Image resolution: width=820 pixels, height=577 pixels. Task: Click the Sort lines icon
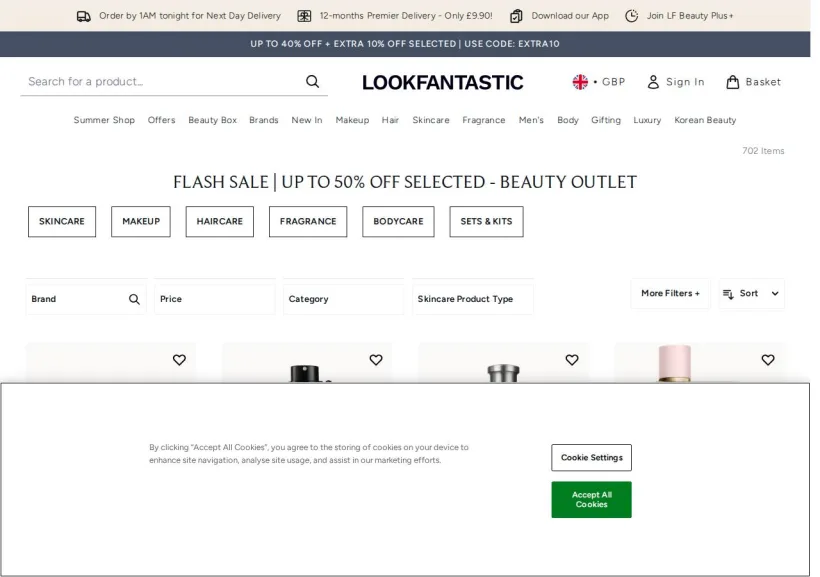pyautogui.click(x=728, y=294)
